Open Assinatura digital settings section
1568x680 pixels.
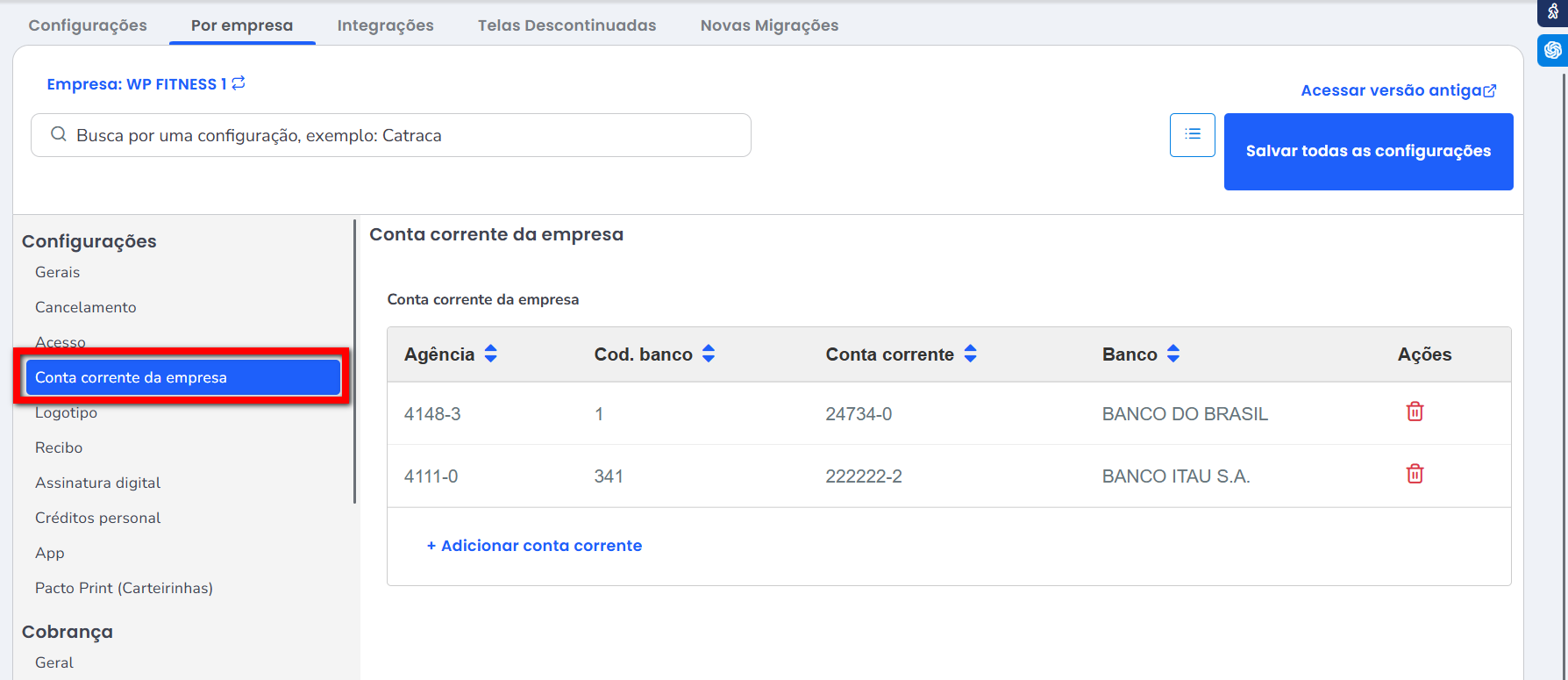click(97, 483)
